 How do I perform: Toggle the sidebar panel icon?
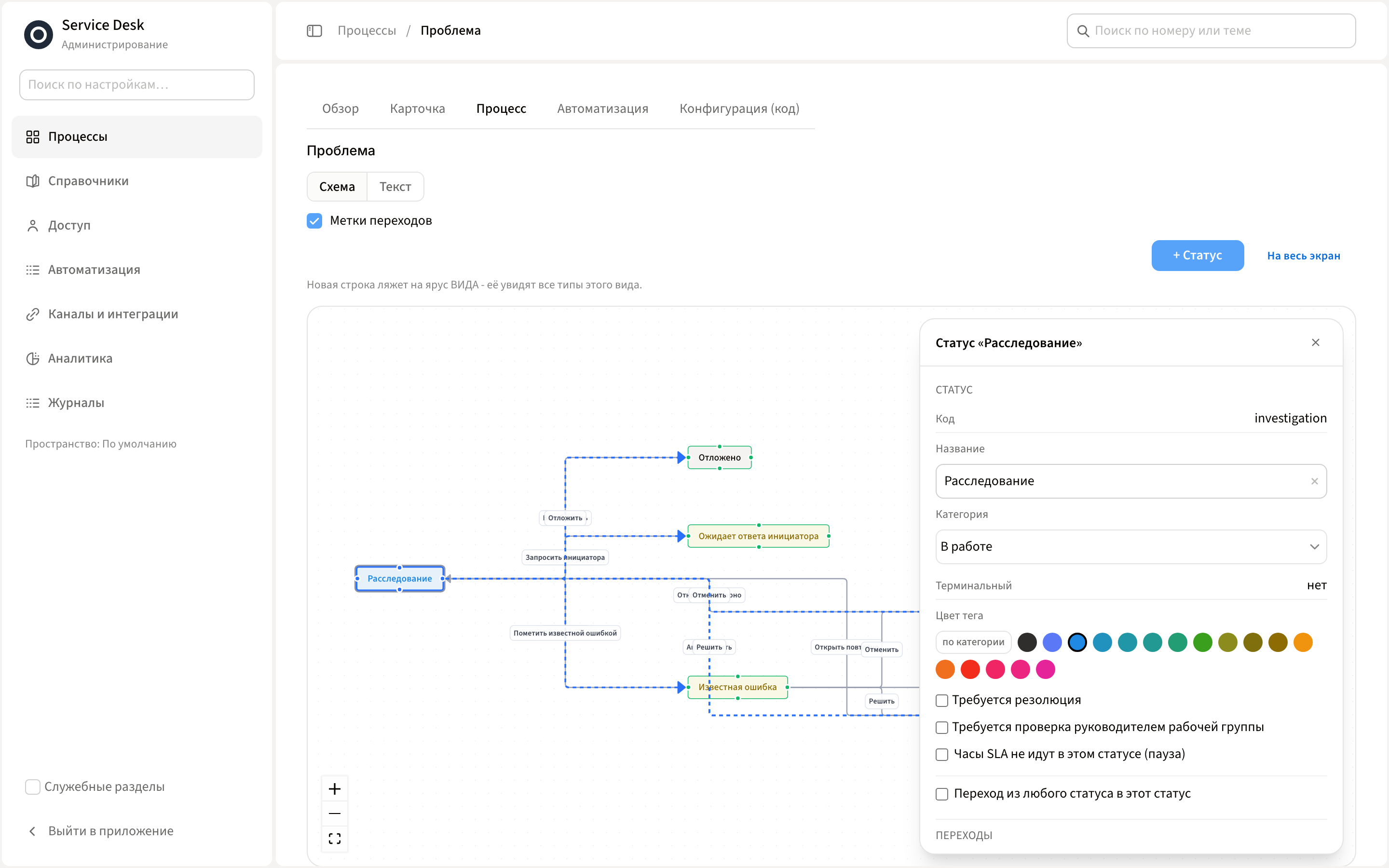(x=314, y=30)
